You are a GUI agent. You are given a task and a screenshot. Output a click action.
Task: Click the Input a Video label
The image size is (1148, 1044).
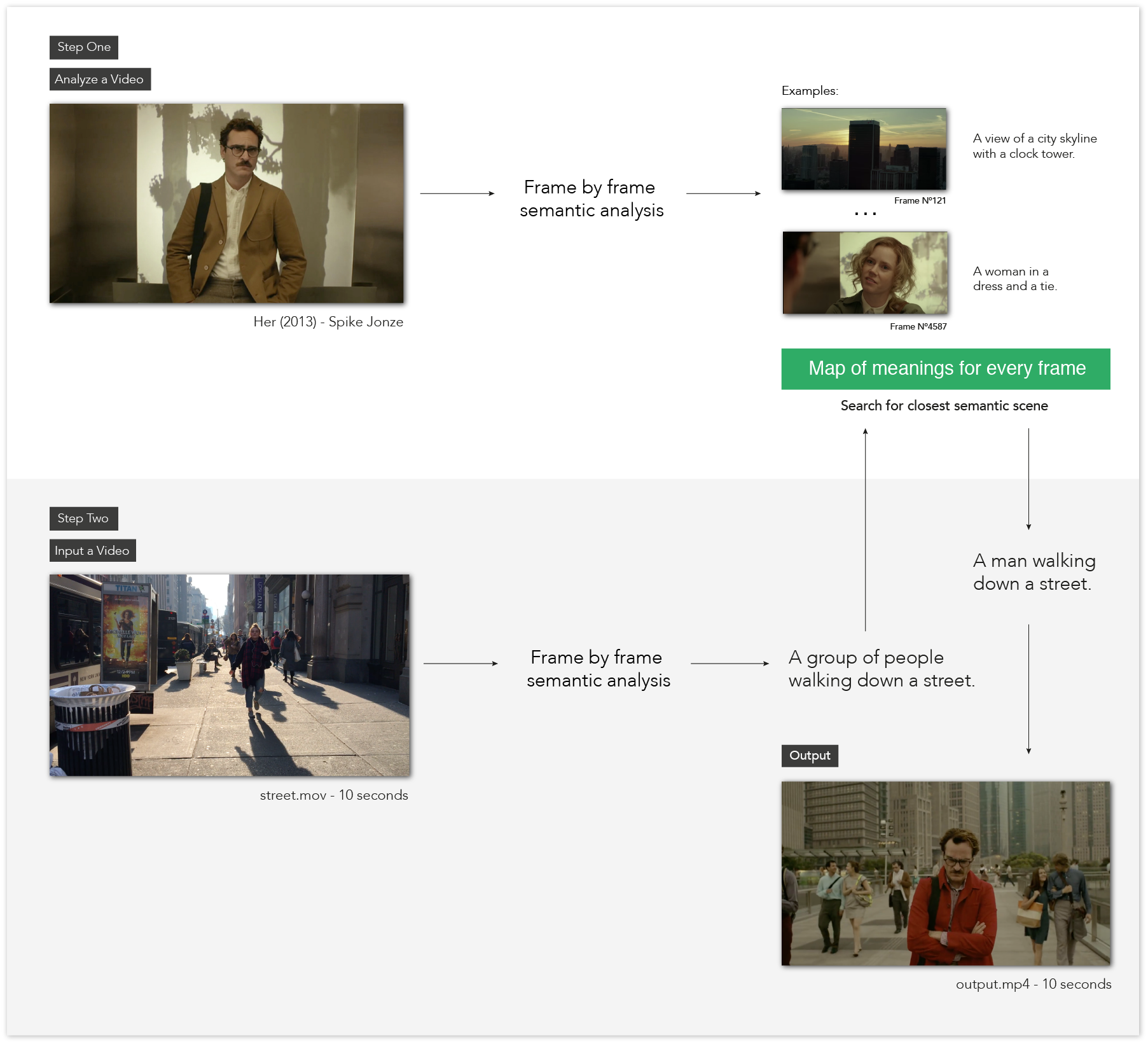click(92, 551)
